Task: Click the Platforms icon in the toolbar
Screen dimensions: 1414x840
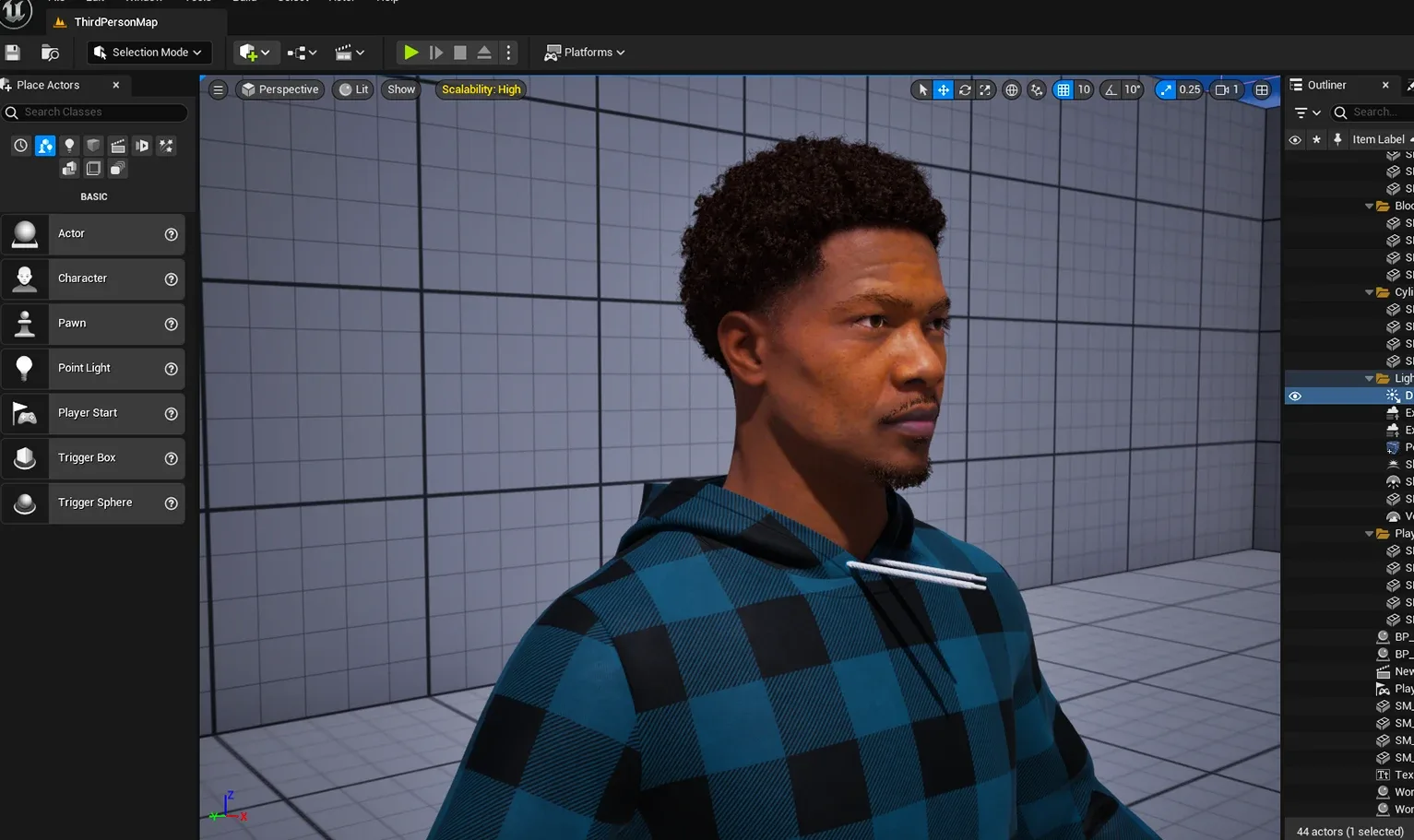Action: (552, 53)
